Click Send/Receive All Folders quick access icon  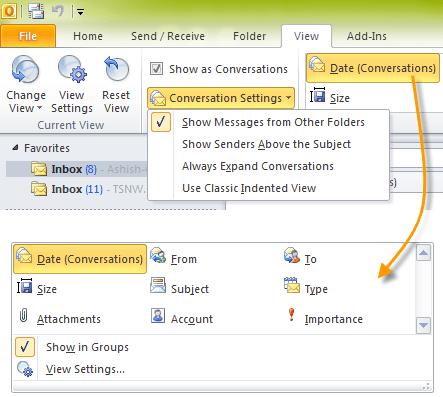point(35,11)
